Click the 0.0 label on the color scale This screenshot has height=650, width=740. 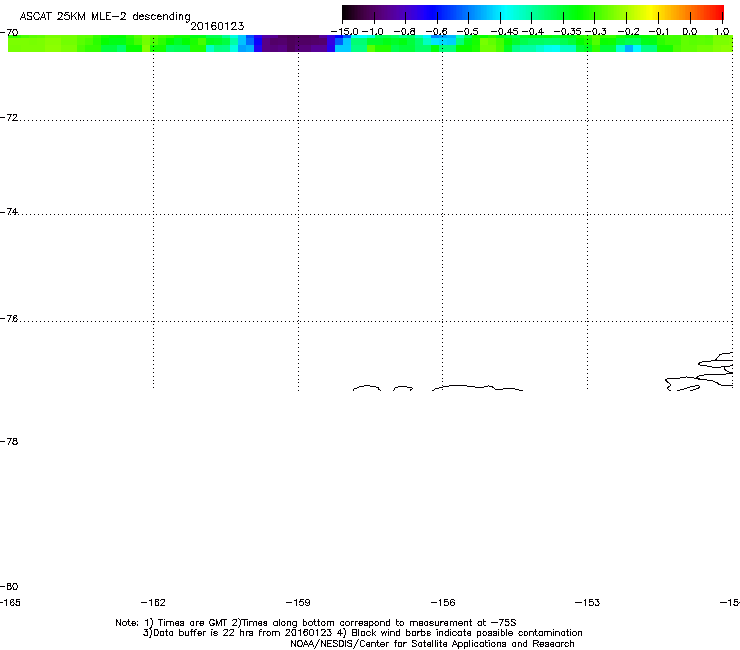(x=690, y=32)
